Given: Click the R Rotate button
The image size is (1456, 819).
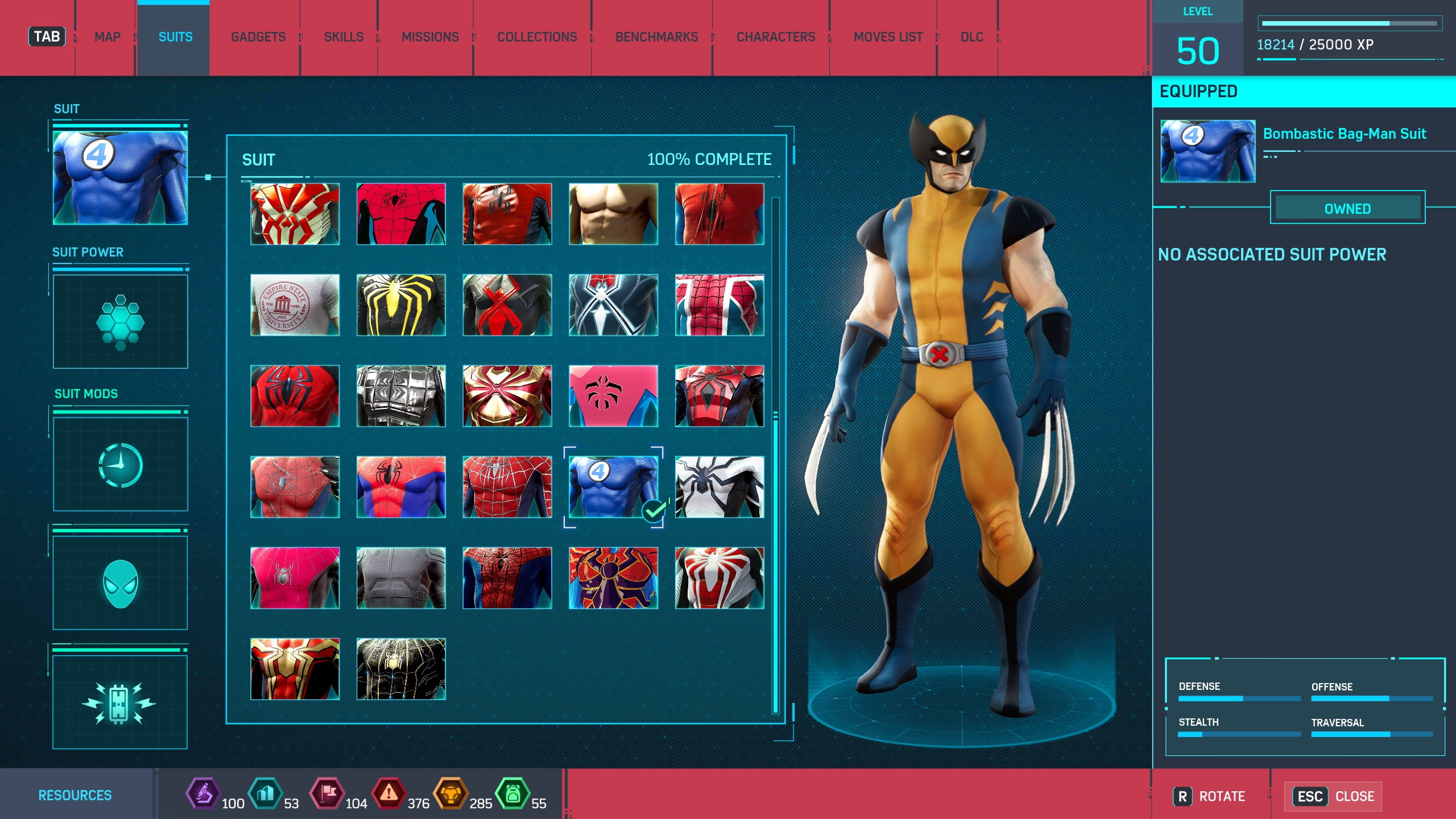Looking at the screenshot, I should click(x=1209, y=796).
